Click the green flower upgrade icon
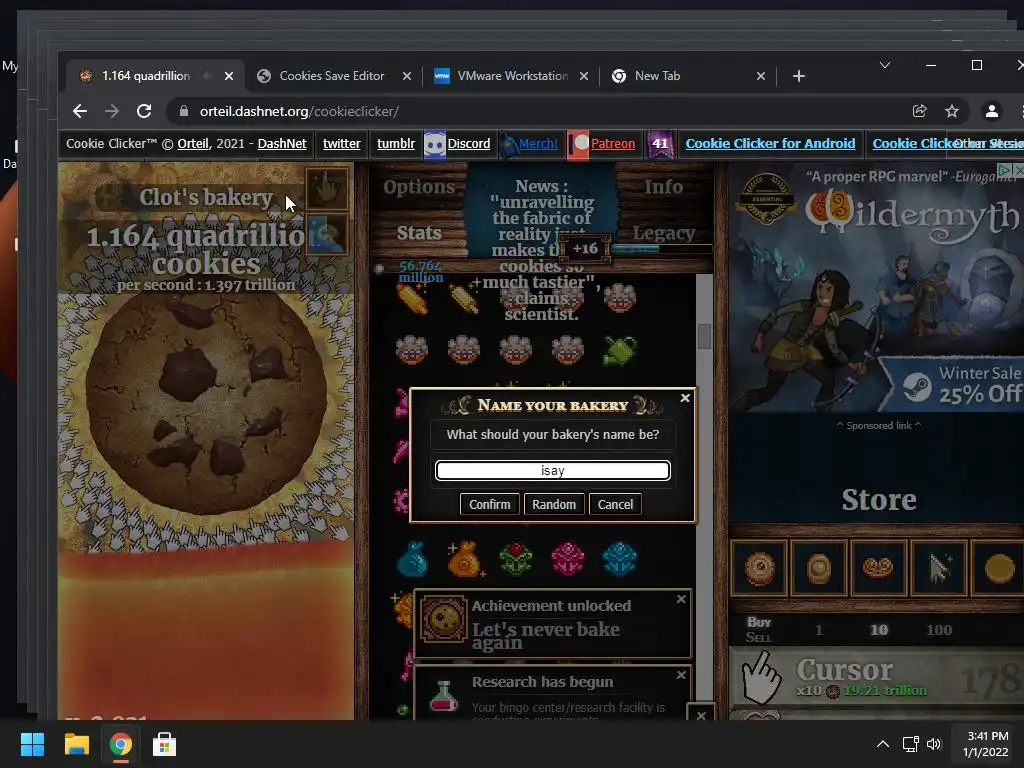 pyautogui.click(x=516, y=559)
